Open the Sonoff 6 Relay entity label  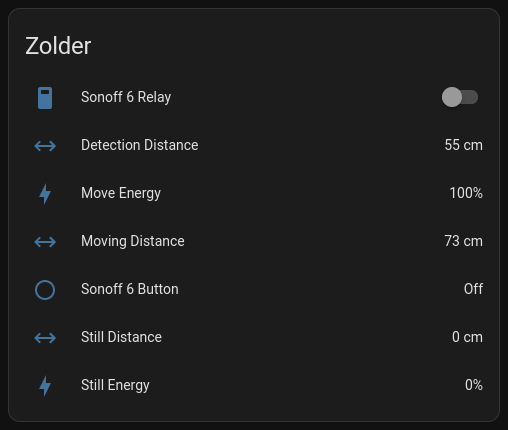tap(126, 97)
